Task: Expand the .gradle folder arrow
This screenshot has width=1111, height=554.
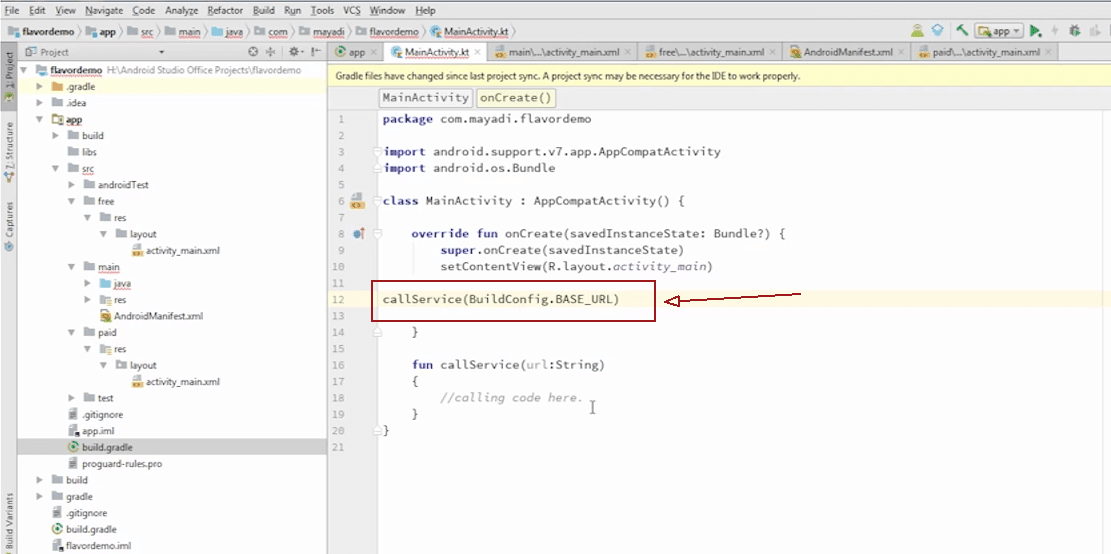Action: [x=40, y=86]
